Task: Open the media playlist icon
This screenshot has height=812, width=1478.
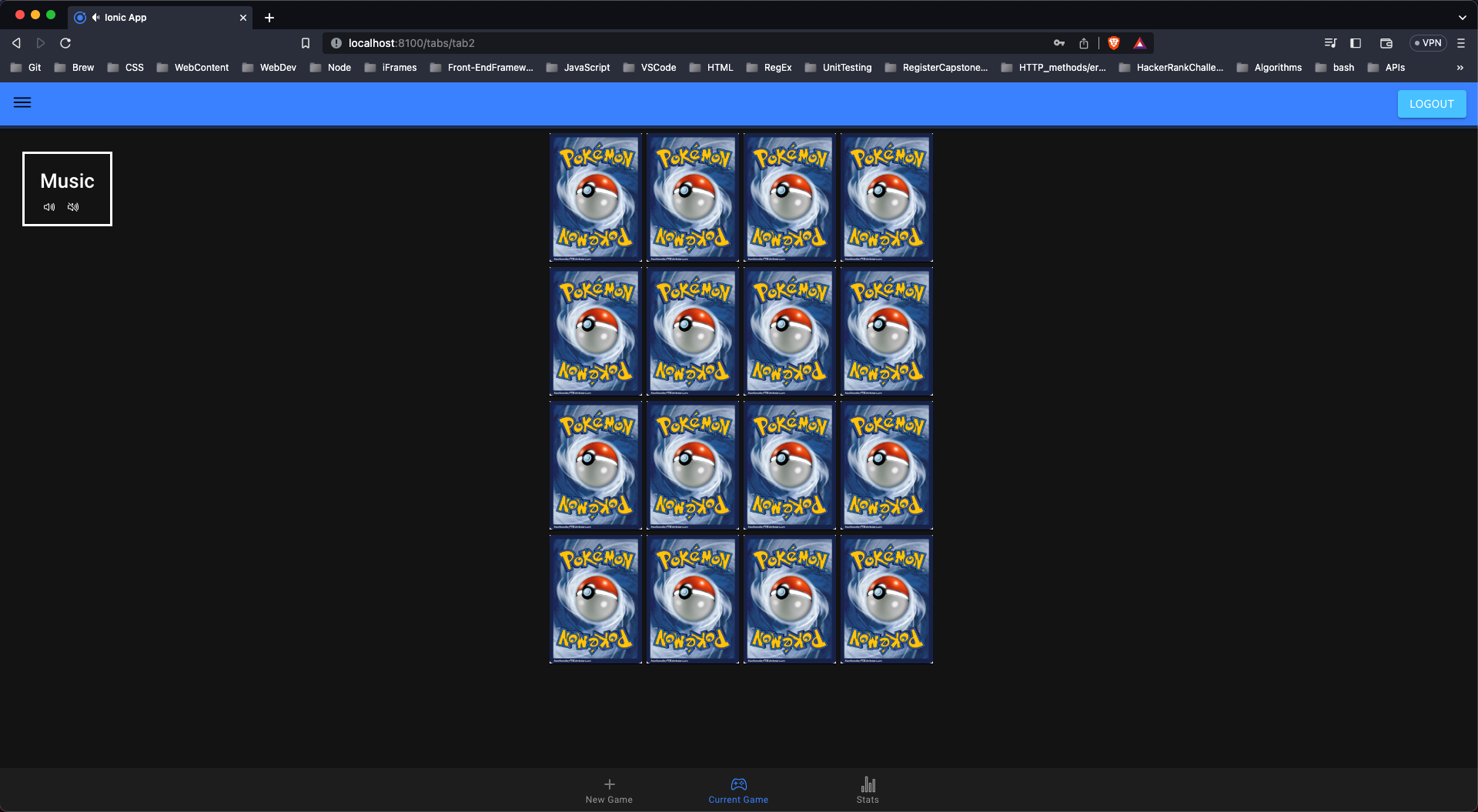Action: [x=1330, y=43]
